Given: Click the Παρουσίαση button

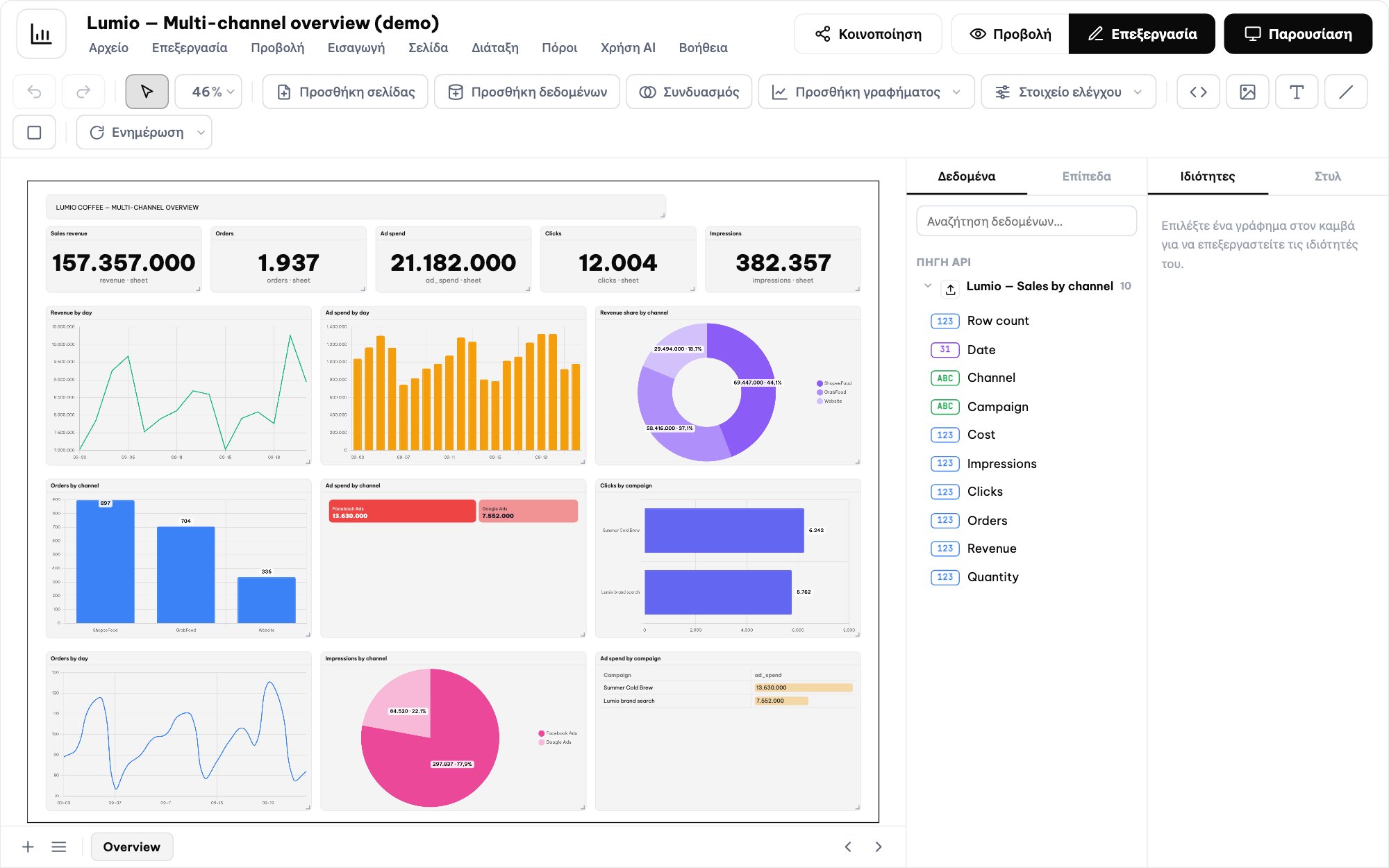Looking at the screenshot, I should 1298,34.
